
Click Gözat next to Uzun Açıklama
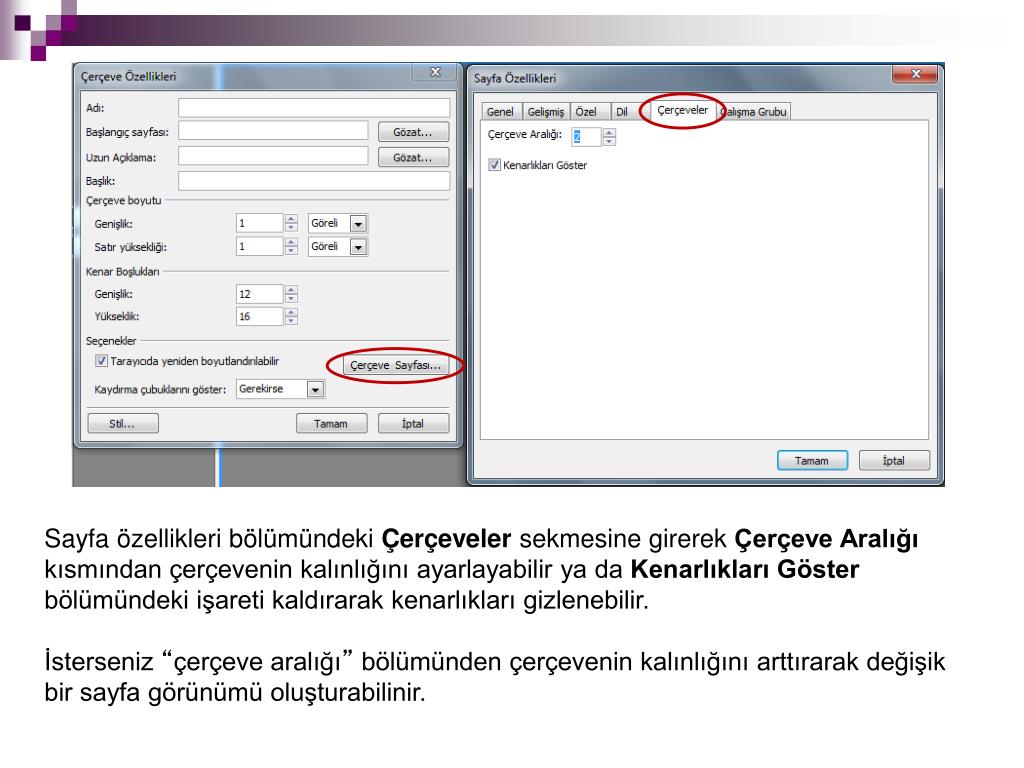(413, 157)
